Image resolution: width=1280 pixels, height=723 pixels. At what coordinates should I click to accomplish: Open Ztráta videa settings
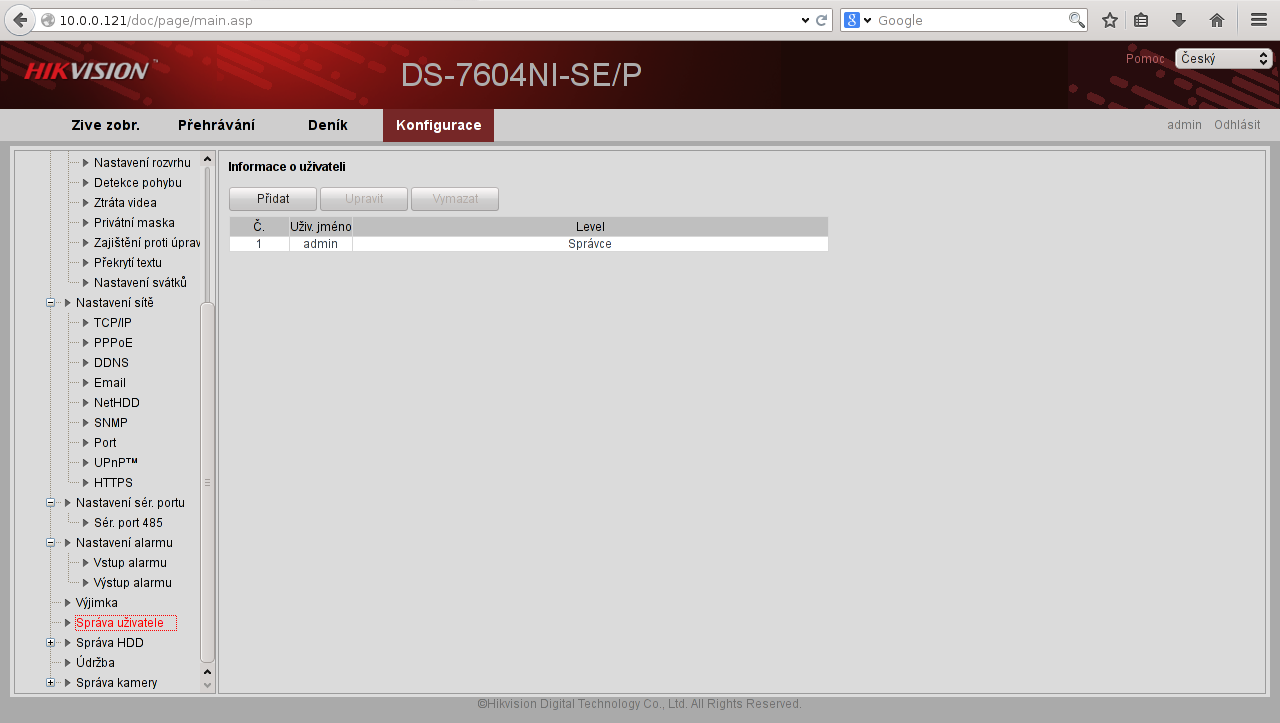pos(125,203)
